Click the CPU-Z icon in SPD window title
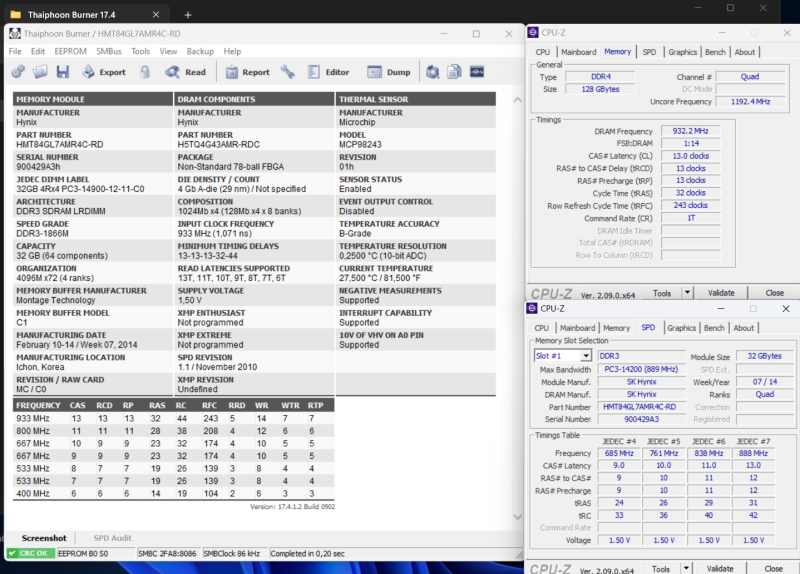The image size is (800, 574). (x=532, y=308)
